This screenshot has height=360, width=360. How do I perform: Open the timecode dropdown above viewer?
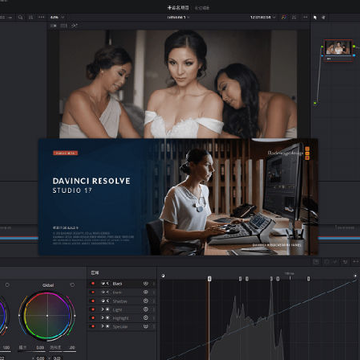point(263,17)
